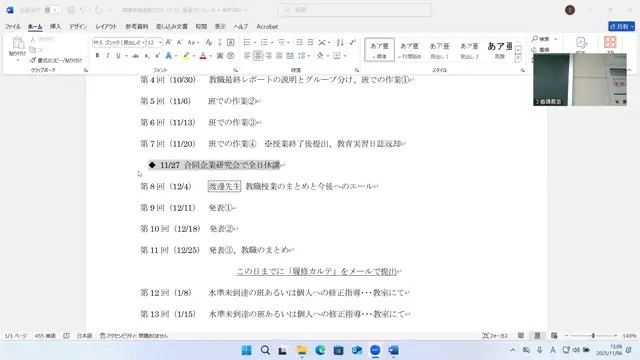This screenshot has height=360, width=640.
Task: Apply text highlight color
Action: pos(186,56)
